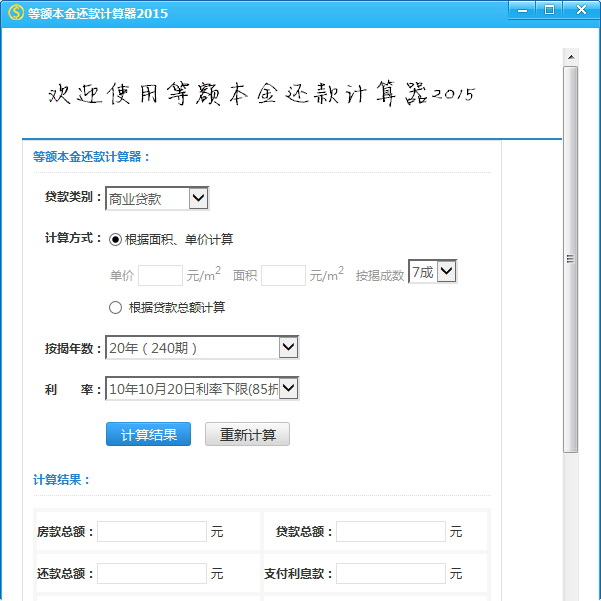Click the 计算结果： section heading
The width and height of the screenshot is (601, 601).
point(61,479)
